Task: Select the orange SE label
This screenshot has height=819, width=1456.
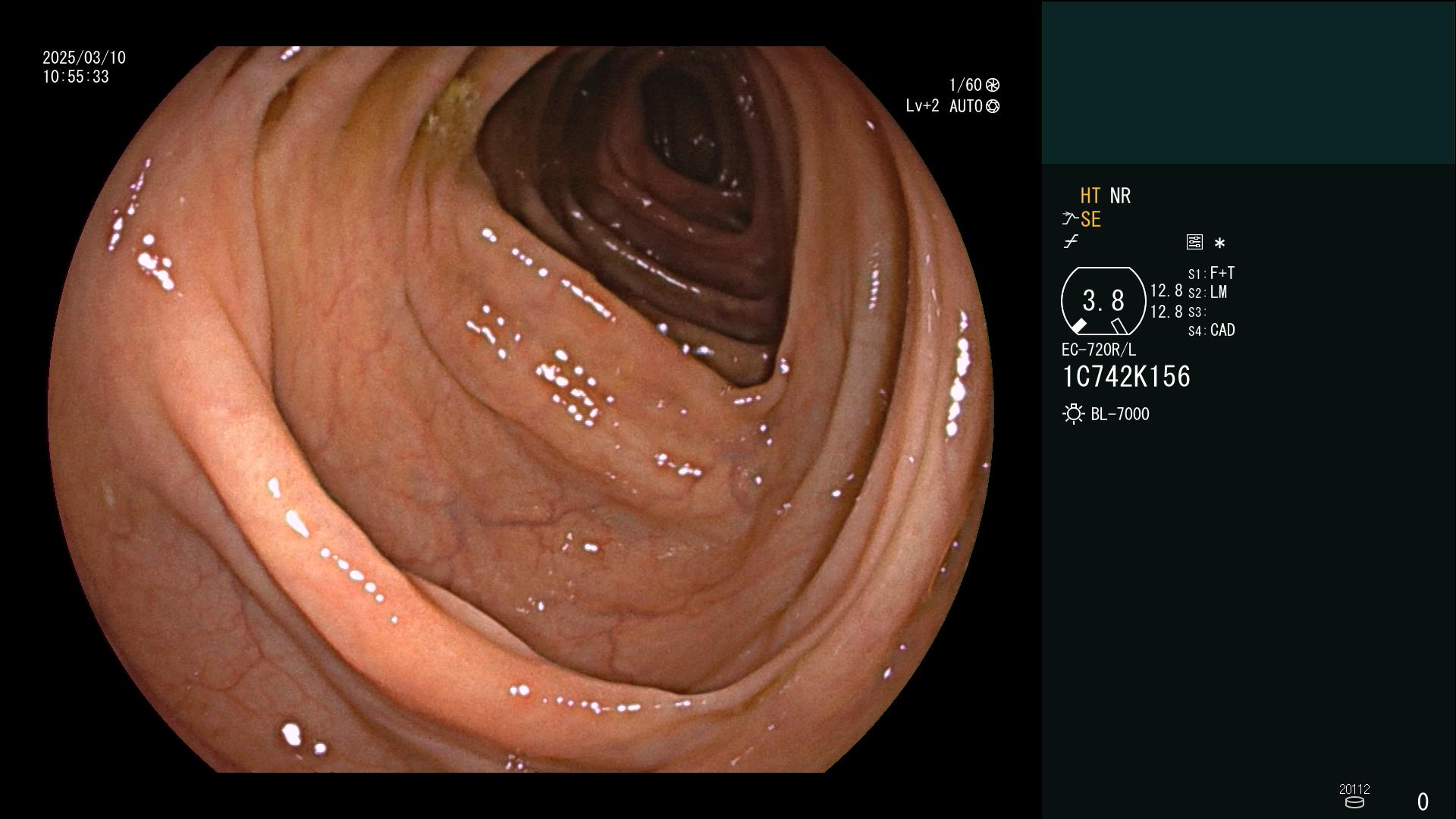Action: (1090, 219)
